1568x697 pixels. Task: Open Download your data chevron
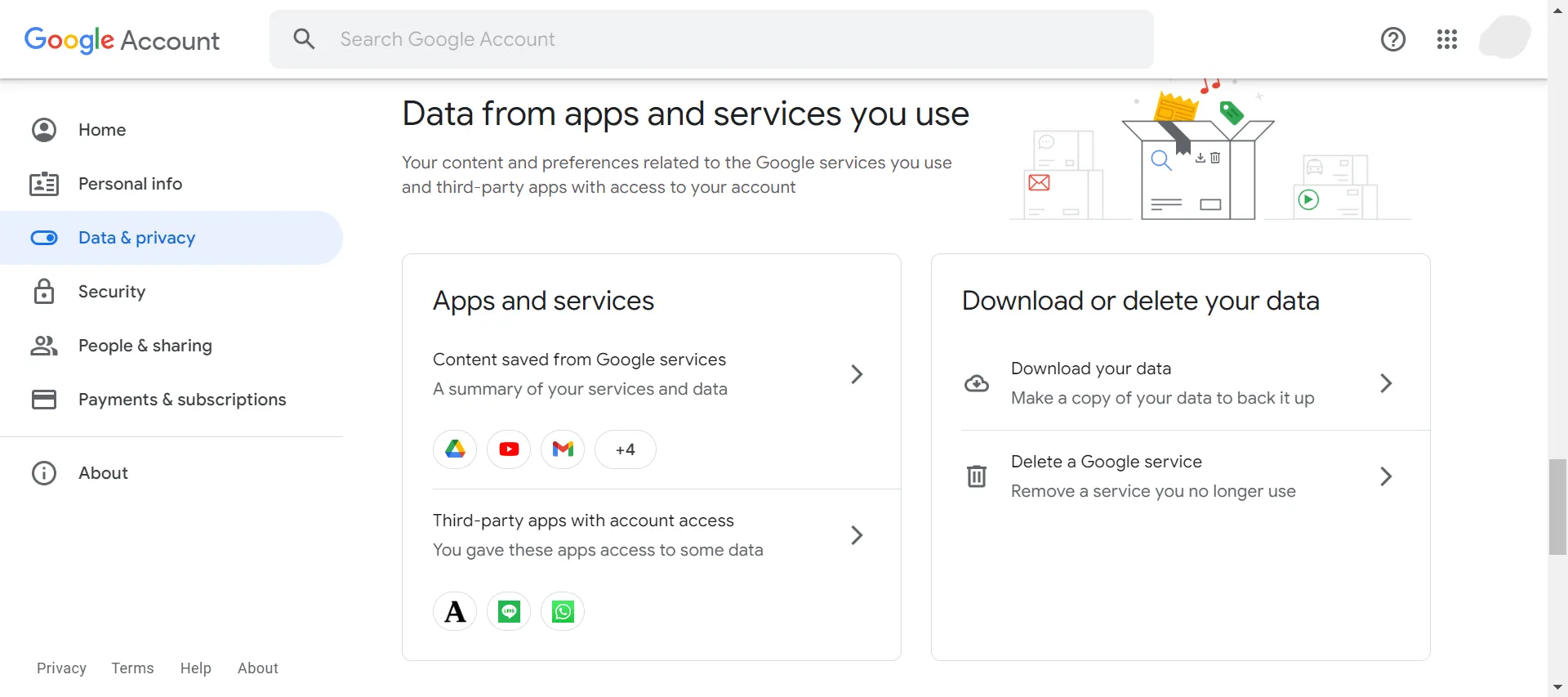pyautogui.click(x=1385, y=383)
